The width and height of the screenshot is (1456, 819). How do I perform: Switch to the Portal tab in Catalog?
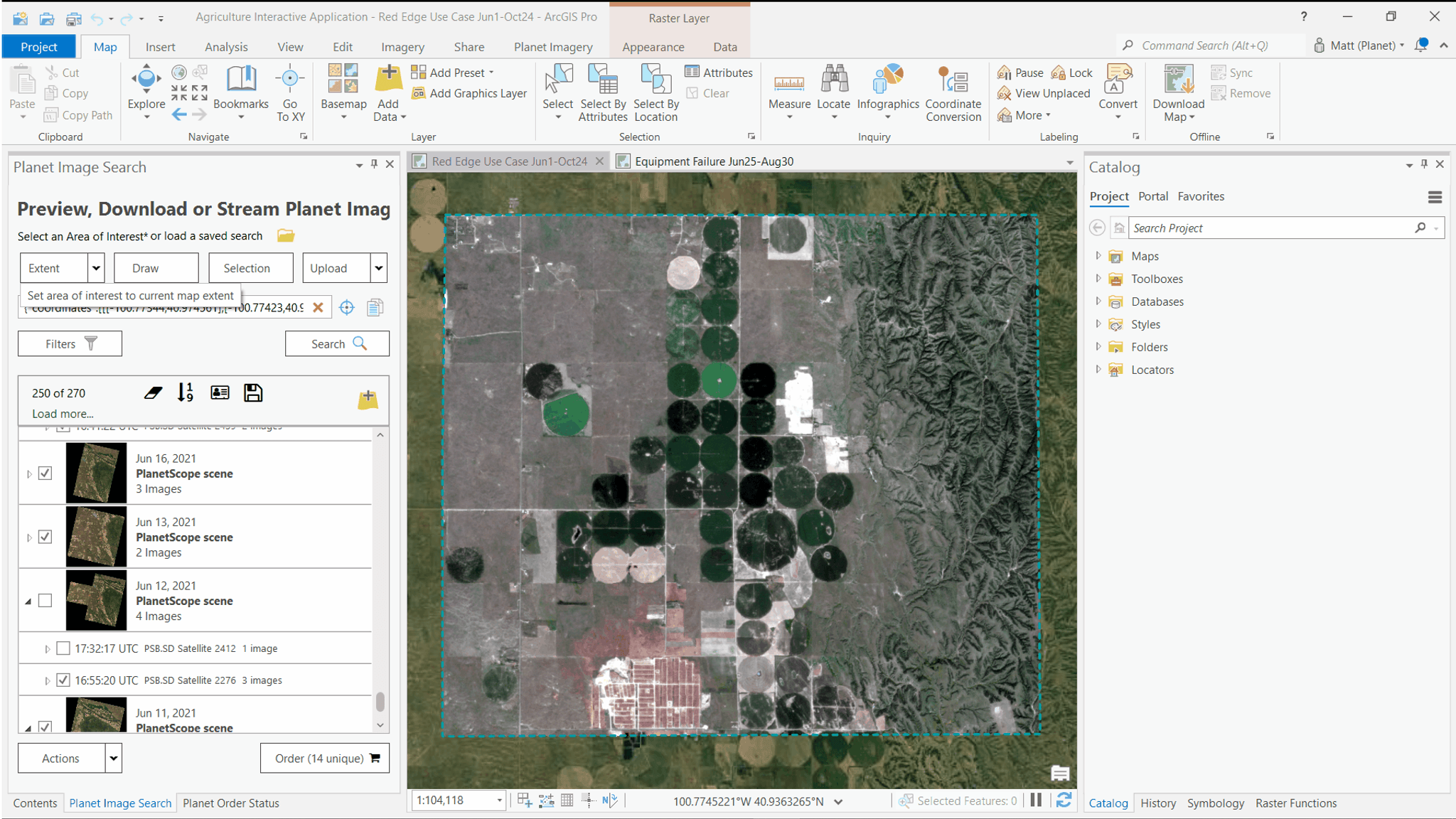(x=1152, y=196)
